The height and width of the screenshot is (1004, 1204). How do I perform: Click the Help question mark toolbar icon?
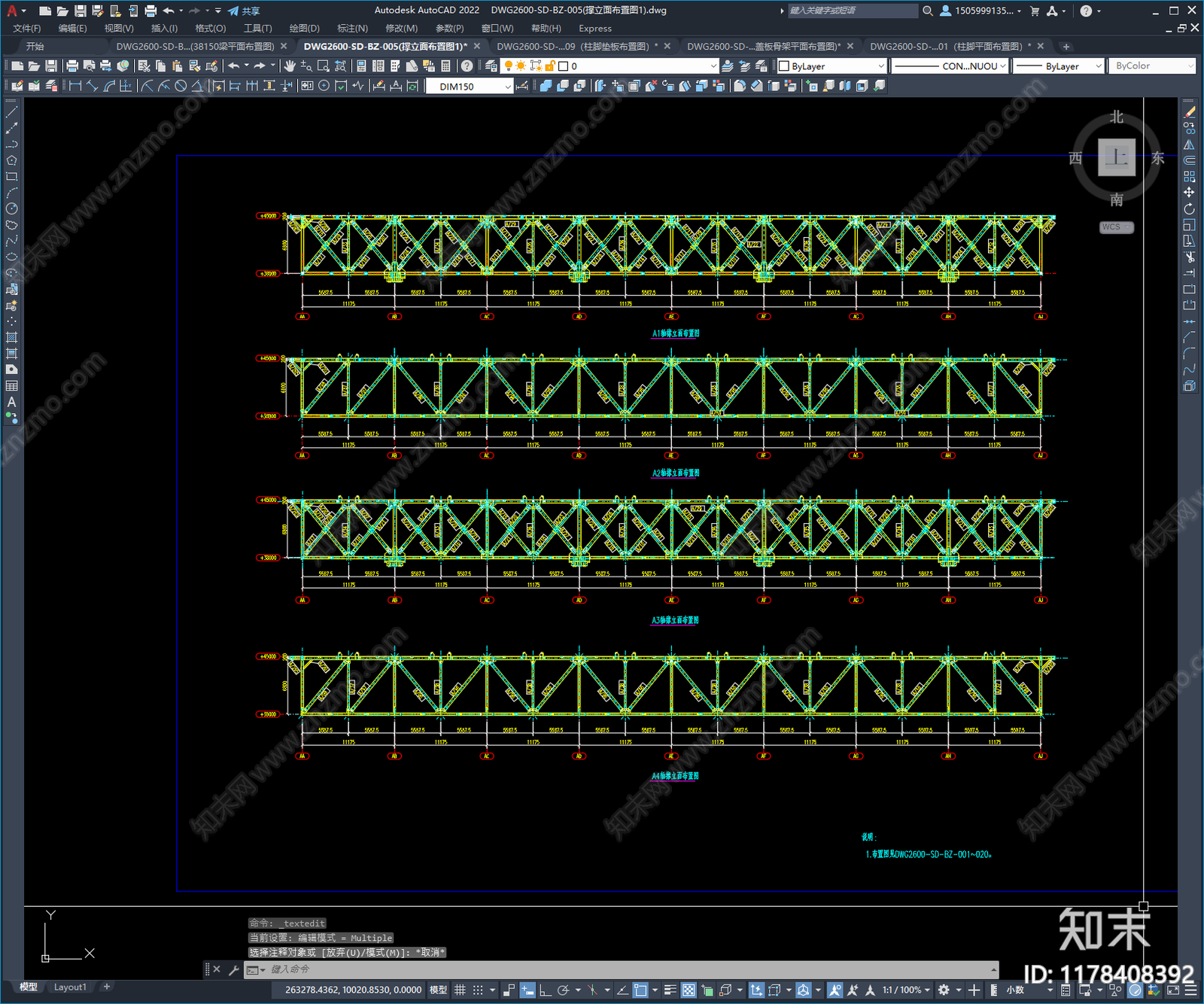(467, 66)
